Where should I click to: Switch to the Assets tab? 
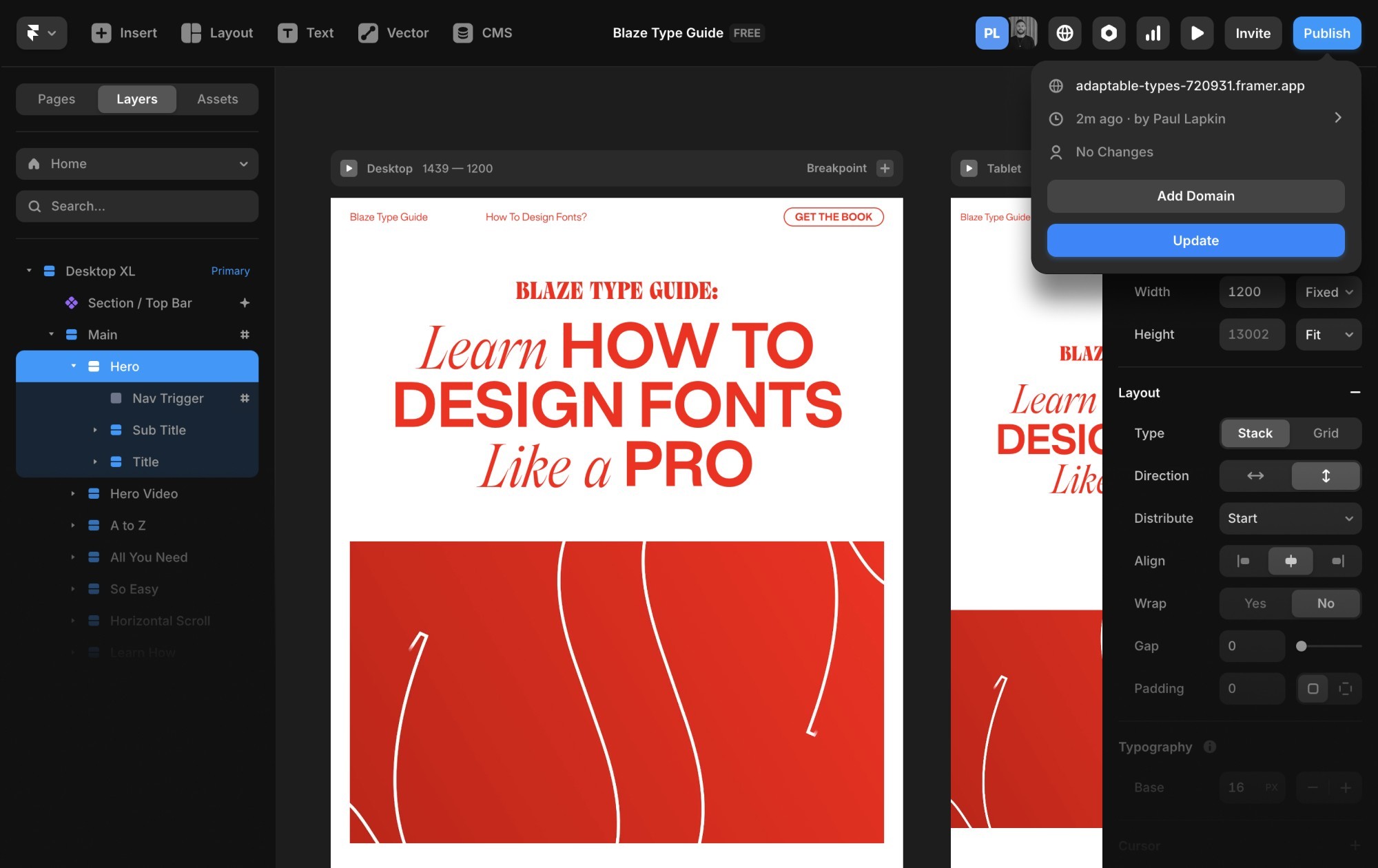217,99
